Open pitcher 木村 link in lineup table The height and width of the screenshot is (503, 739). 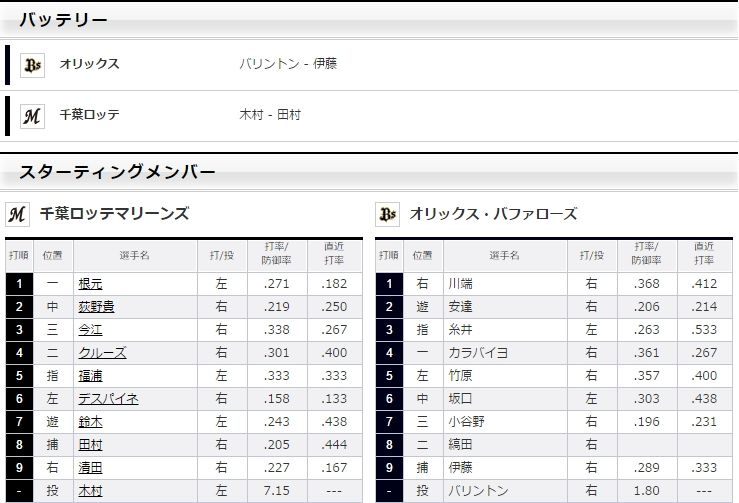pos(90,491)
